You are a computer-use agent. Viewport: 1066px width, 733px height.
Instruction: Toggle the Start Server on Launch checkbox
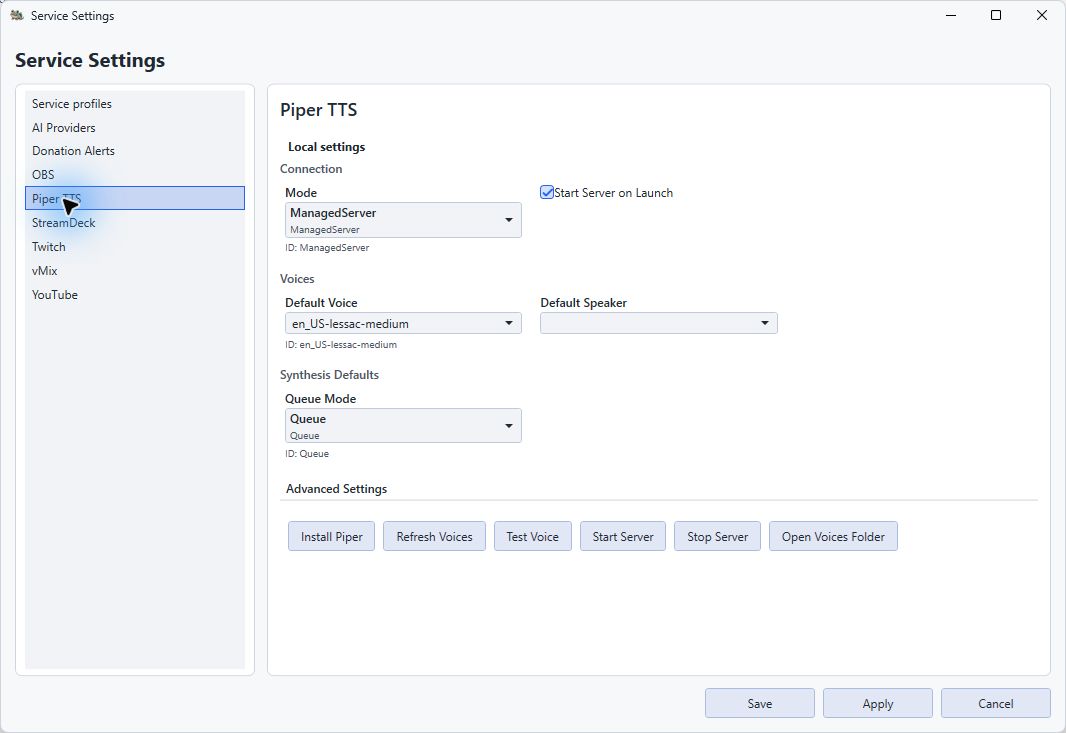point(547,192)
